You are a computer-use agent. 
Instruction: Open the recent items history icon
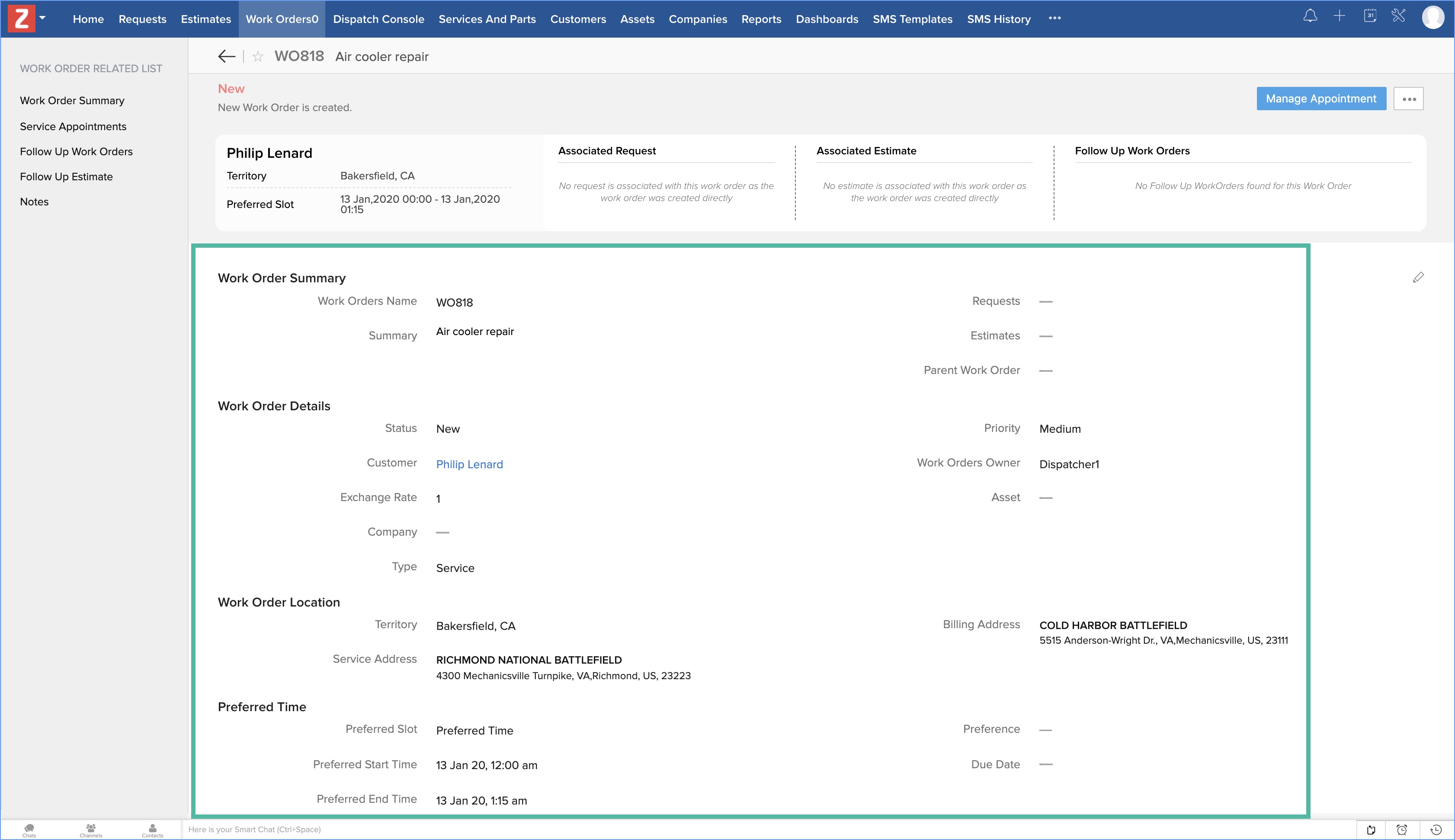pyautogui.click(x=1436, y=830)
